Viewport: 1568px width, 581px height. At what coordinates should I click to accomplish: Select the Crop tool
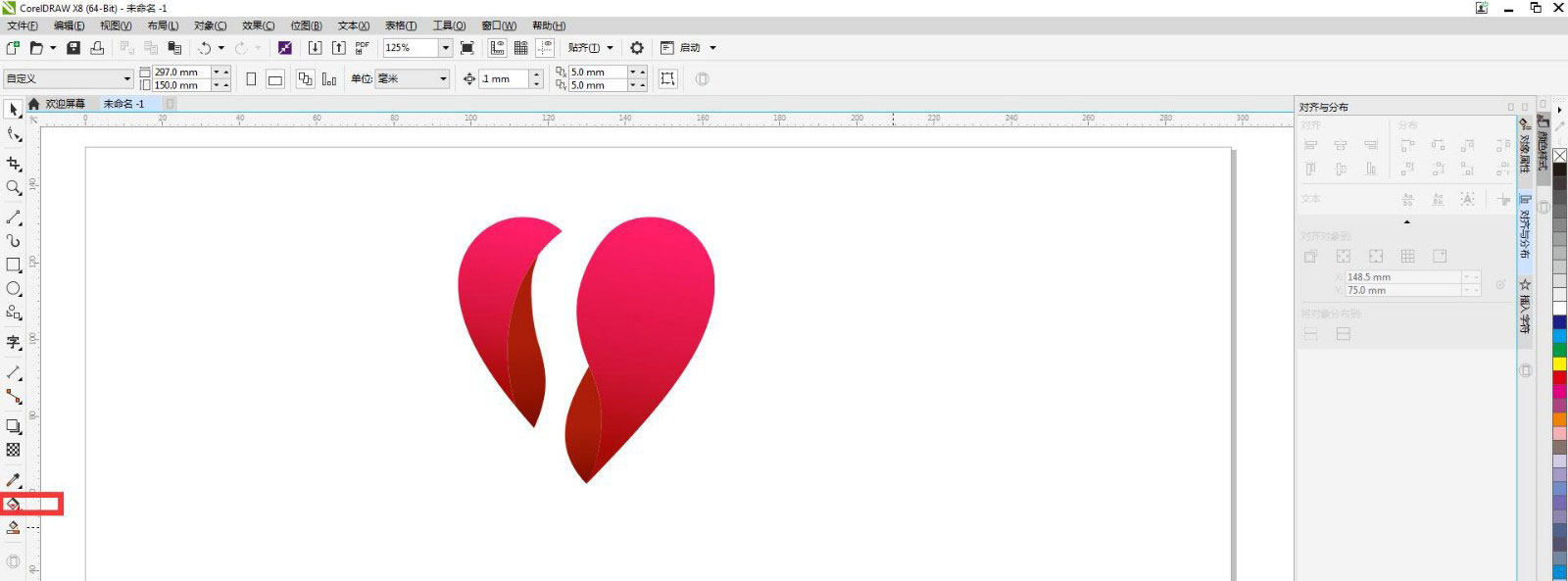point(14,164)
